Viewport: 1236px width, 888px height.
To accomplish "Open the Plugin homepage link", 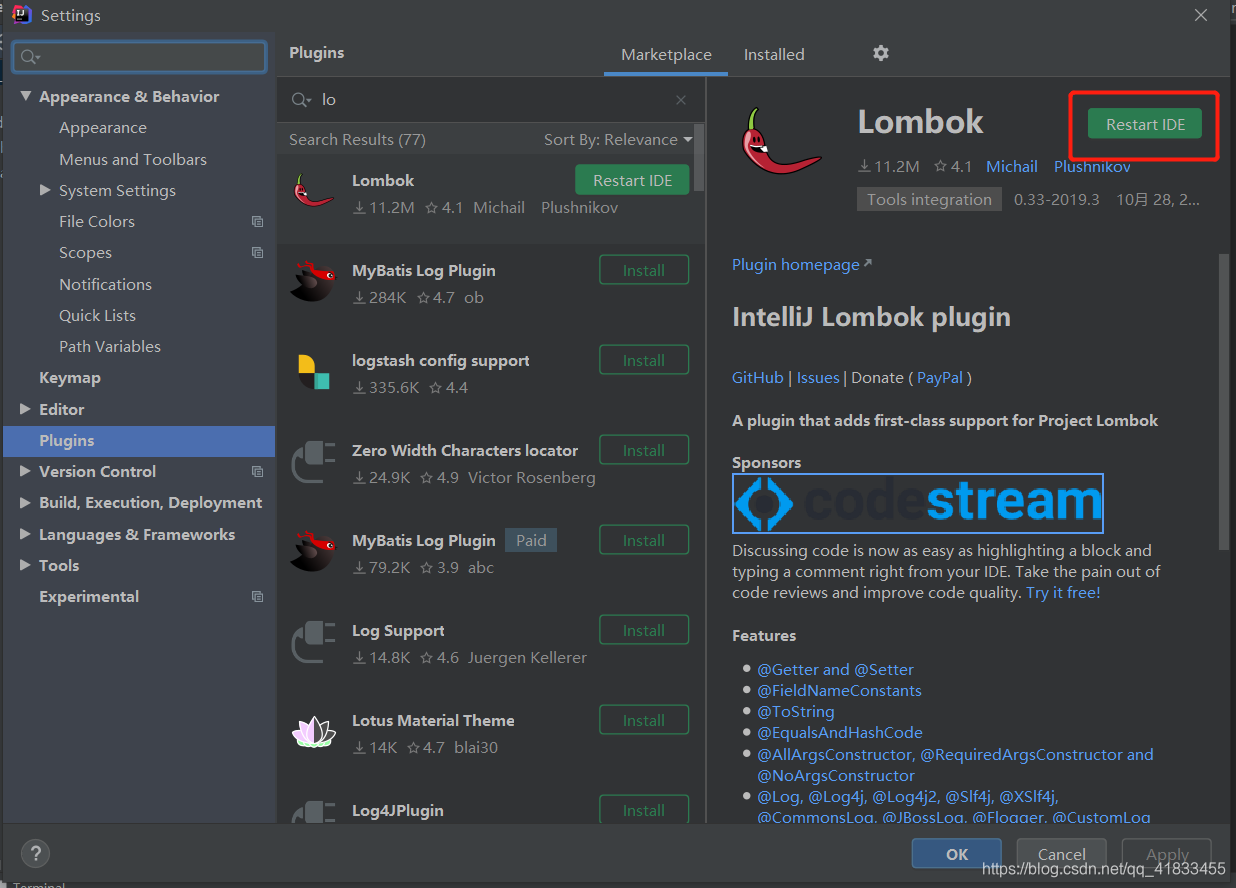I will click(x=802, y=265).
